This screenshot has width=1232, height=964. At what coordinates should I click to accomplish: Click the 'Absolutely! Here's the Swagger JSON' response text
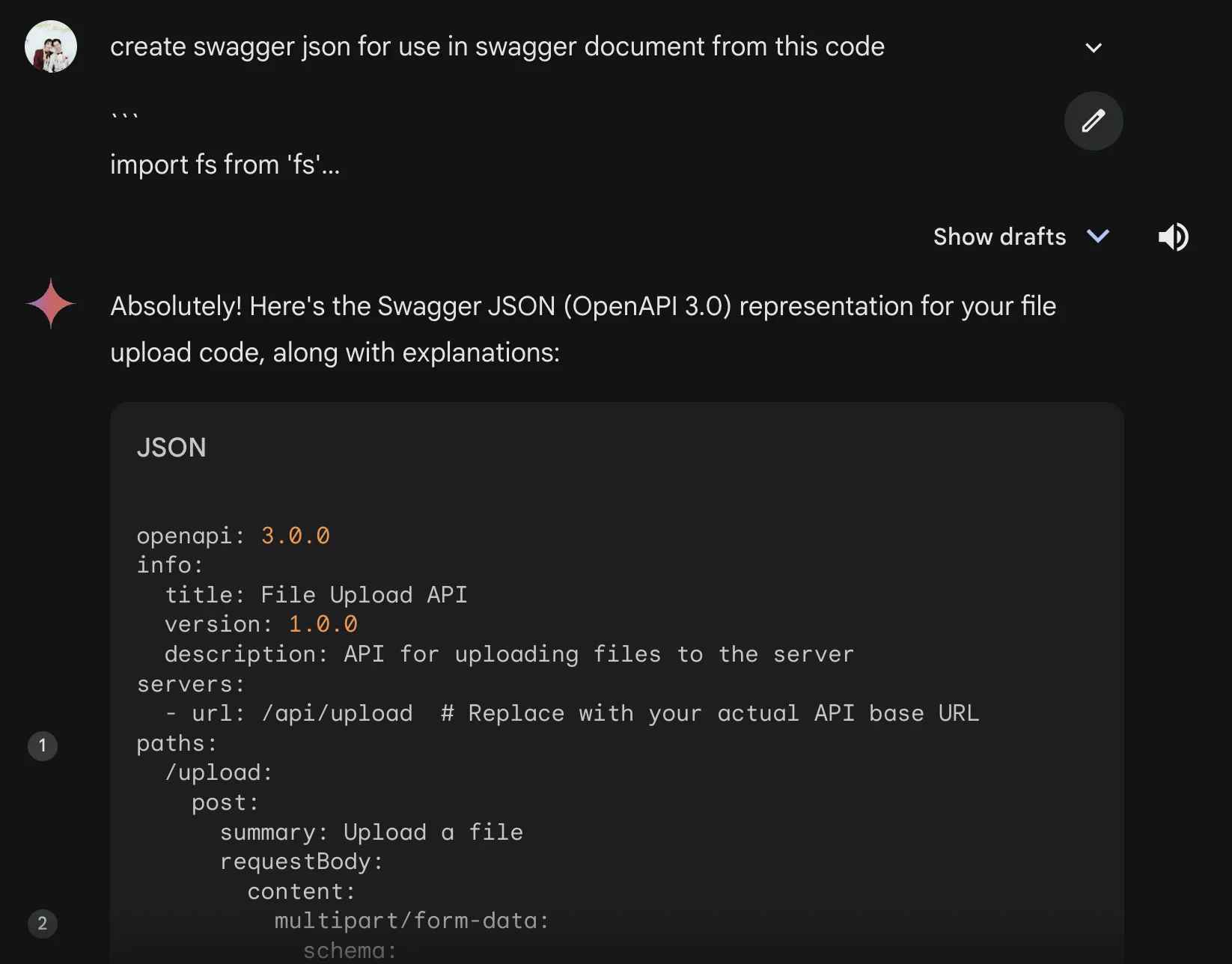pyautogui.click(x=583, y=329)
